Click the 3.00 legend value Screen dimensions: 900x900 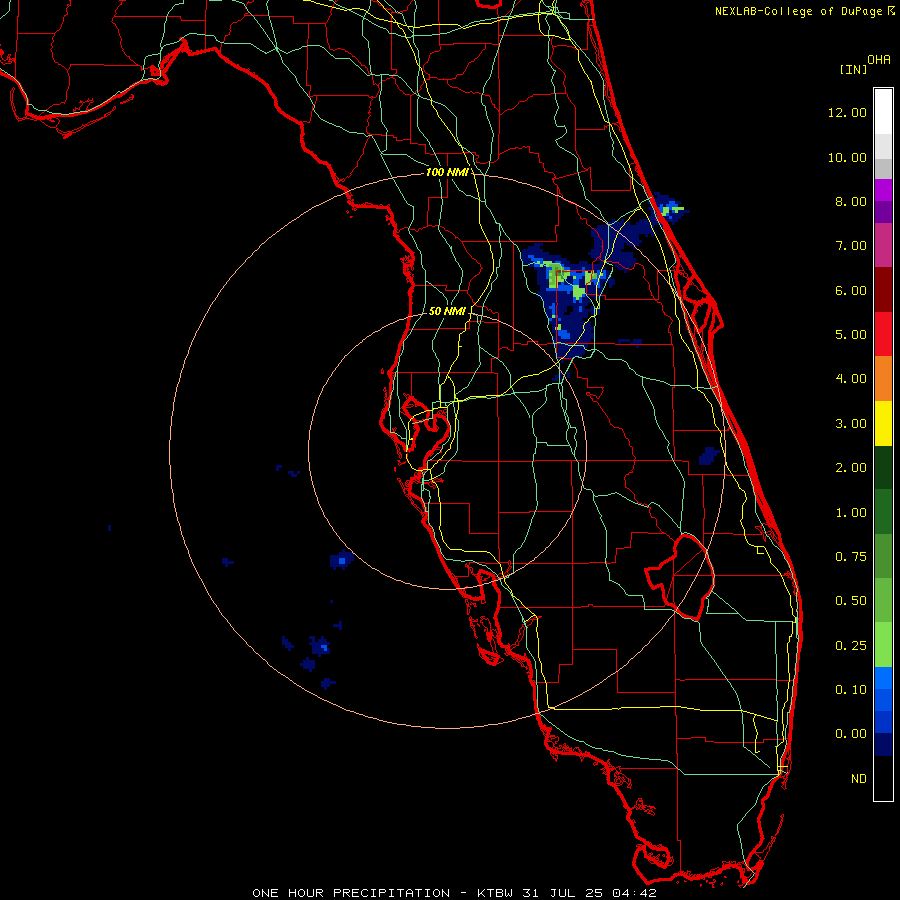click(851, 424)
